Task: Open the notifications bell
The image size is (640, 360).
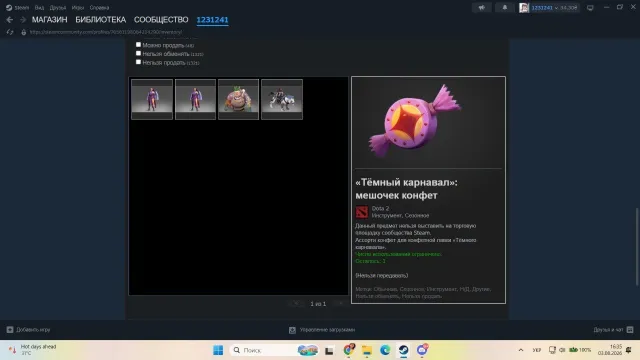Action: click(x=504, y=7)
